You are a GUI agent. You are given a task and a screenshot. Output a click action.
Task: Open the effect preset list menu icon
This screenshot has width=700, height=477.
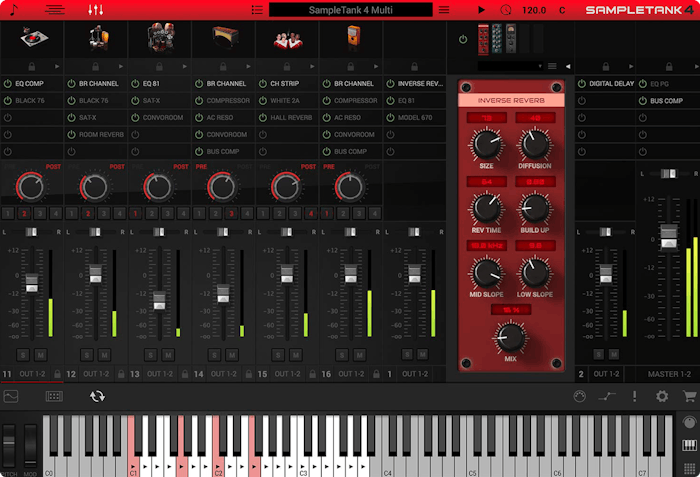(x=552, y=66)
